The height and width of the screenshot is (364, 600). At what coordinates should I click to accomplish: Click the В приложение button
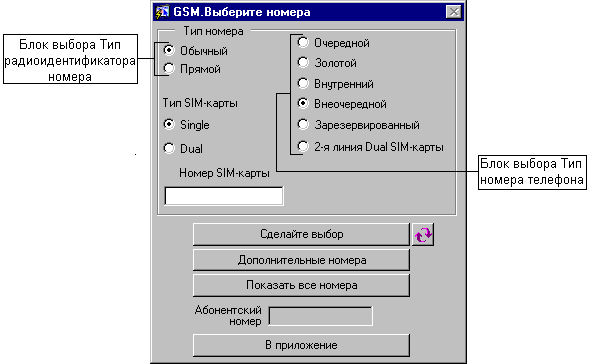tap(301, 345)
